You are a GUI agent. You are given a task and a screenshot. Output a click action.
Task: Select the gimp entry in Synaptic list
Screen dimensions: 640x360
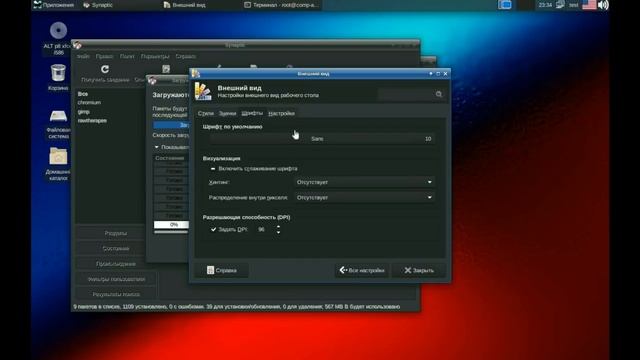[83, 111]
